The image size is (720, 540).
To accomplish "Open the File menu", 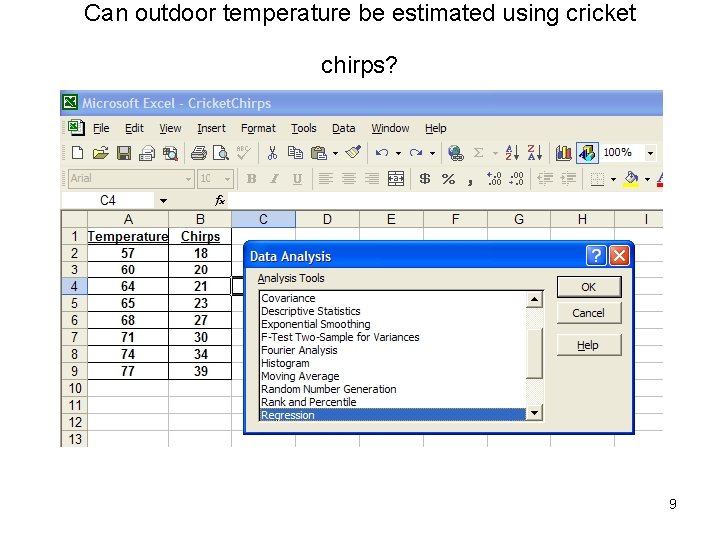I will [x=101, y=128].
